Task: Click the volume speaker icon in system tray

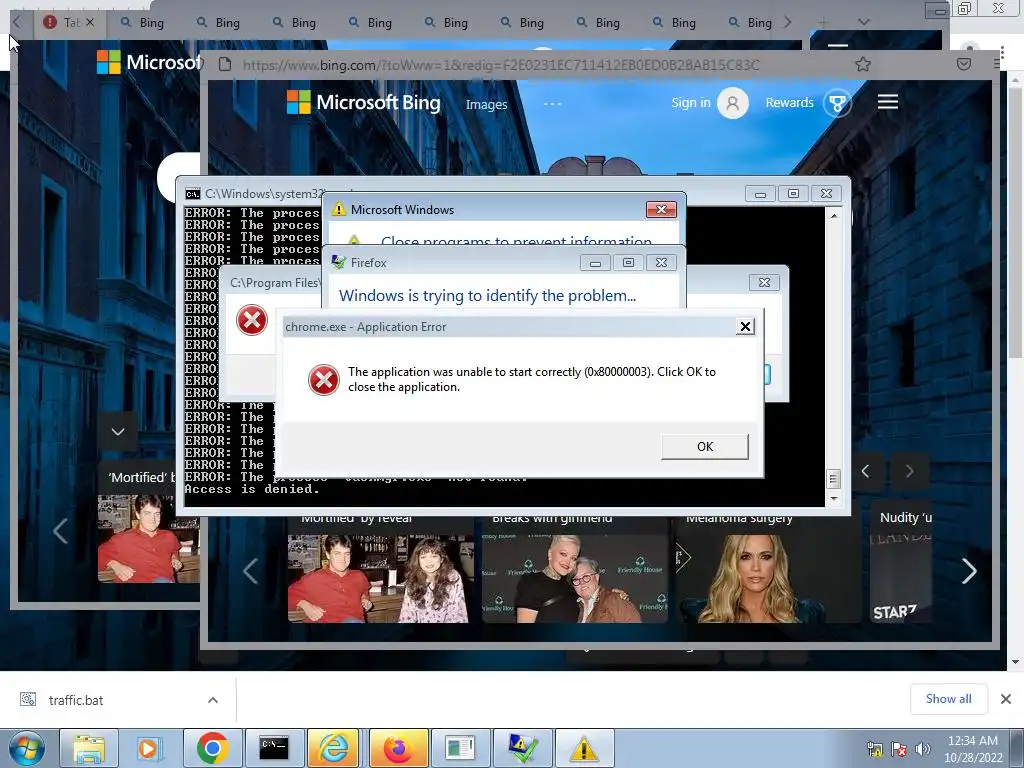Action: pos(923,749)
